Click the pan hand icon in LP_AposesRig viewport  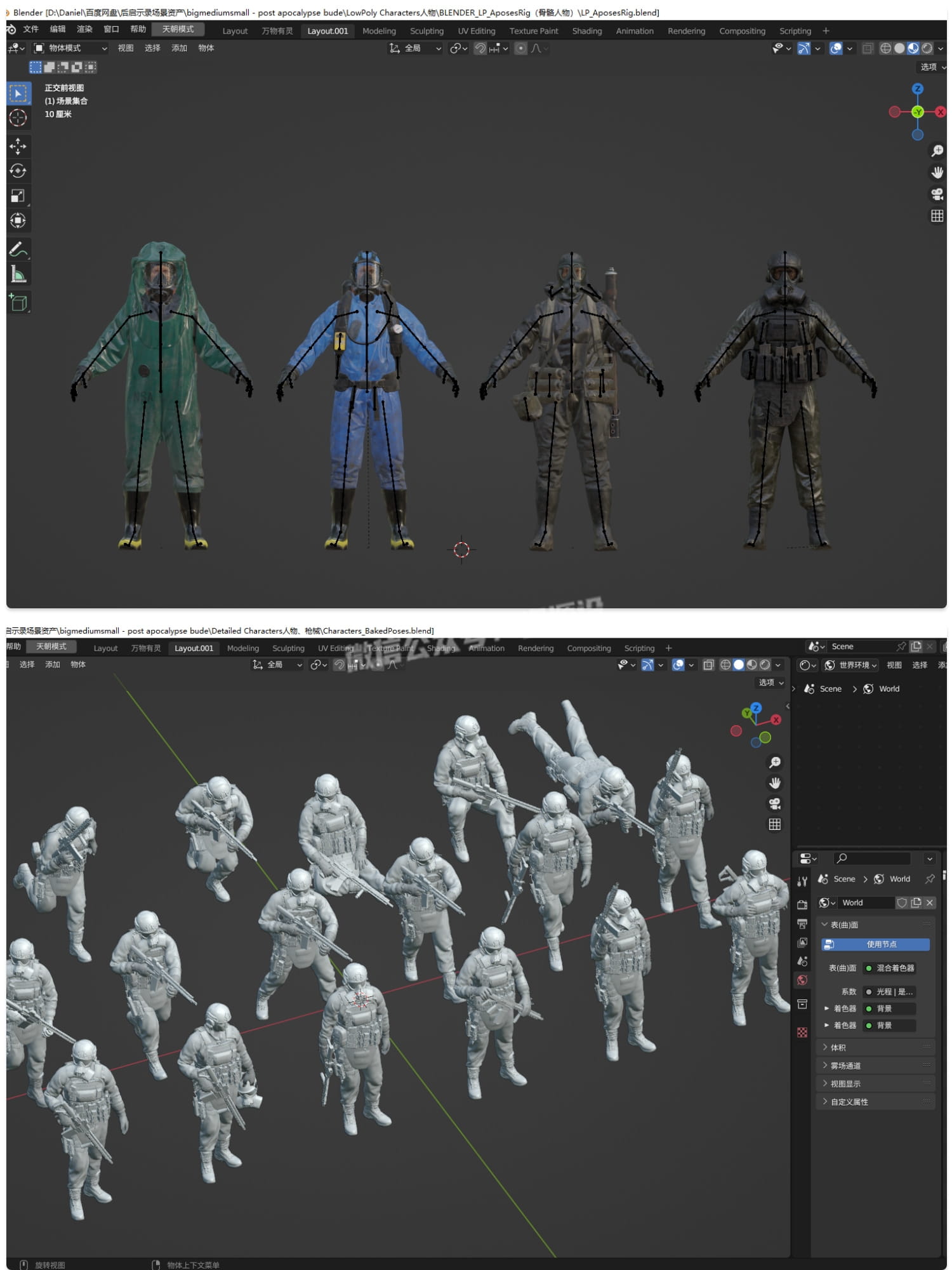click(937, 173)
